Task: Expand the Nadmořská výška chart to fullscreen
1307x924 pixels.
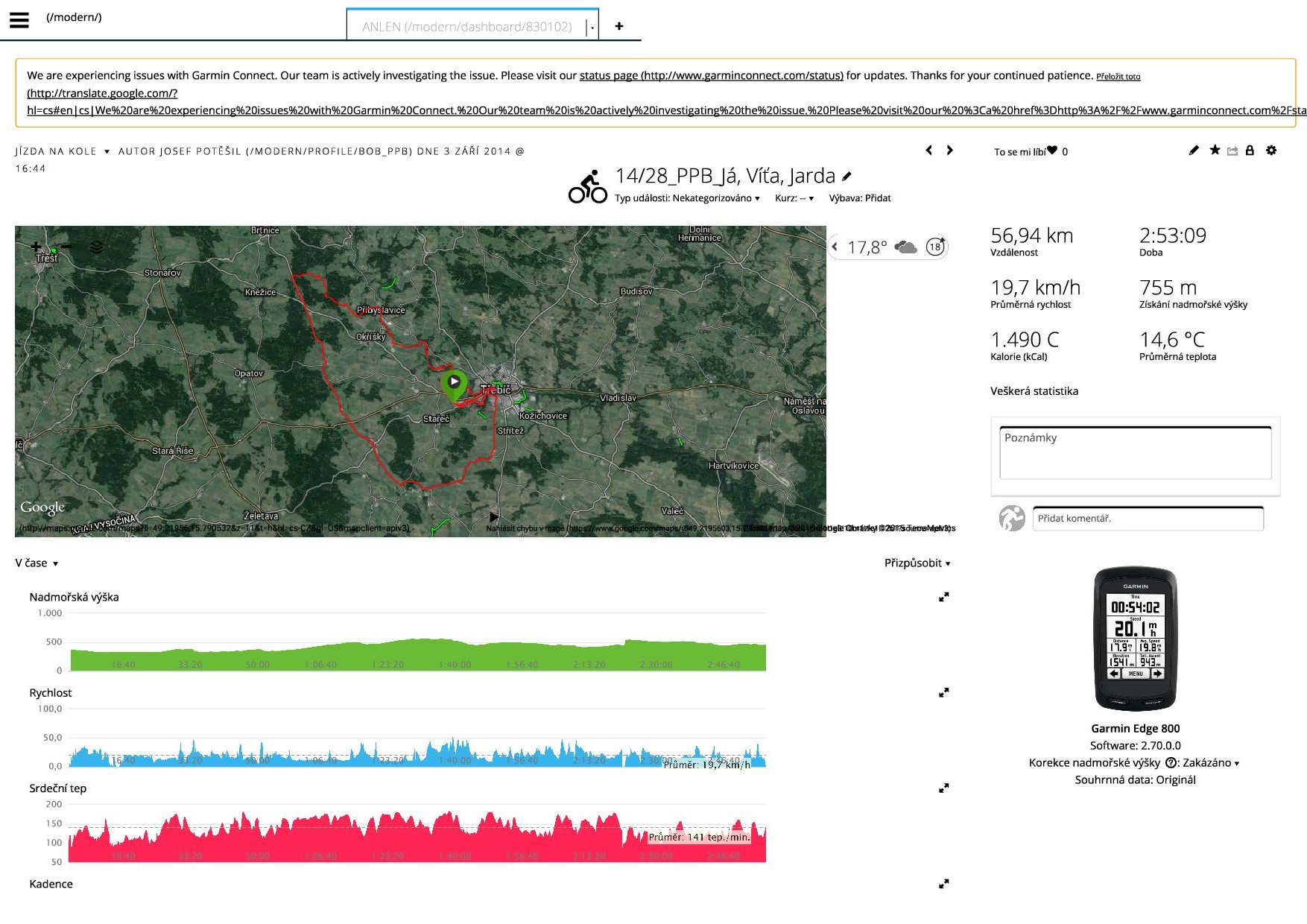Action: [x=943, y=597]
